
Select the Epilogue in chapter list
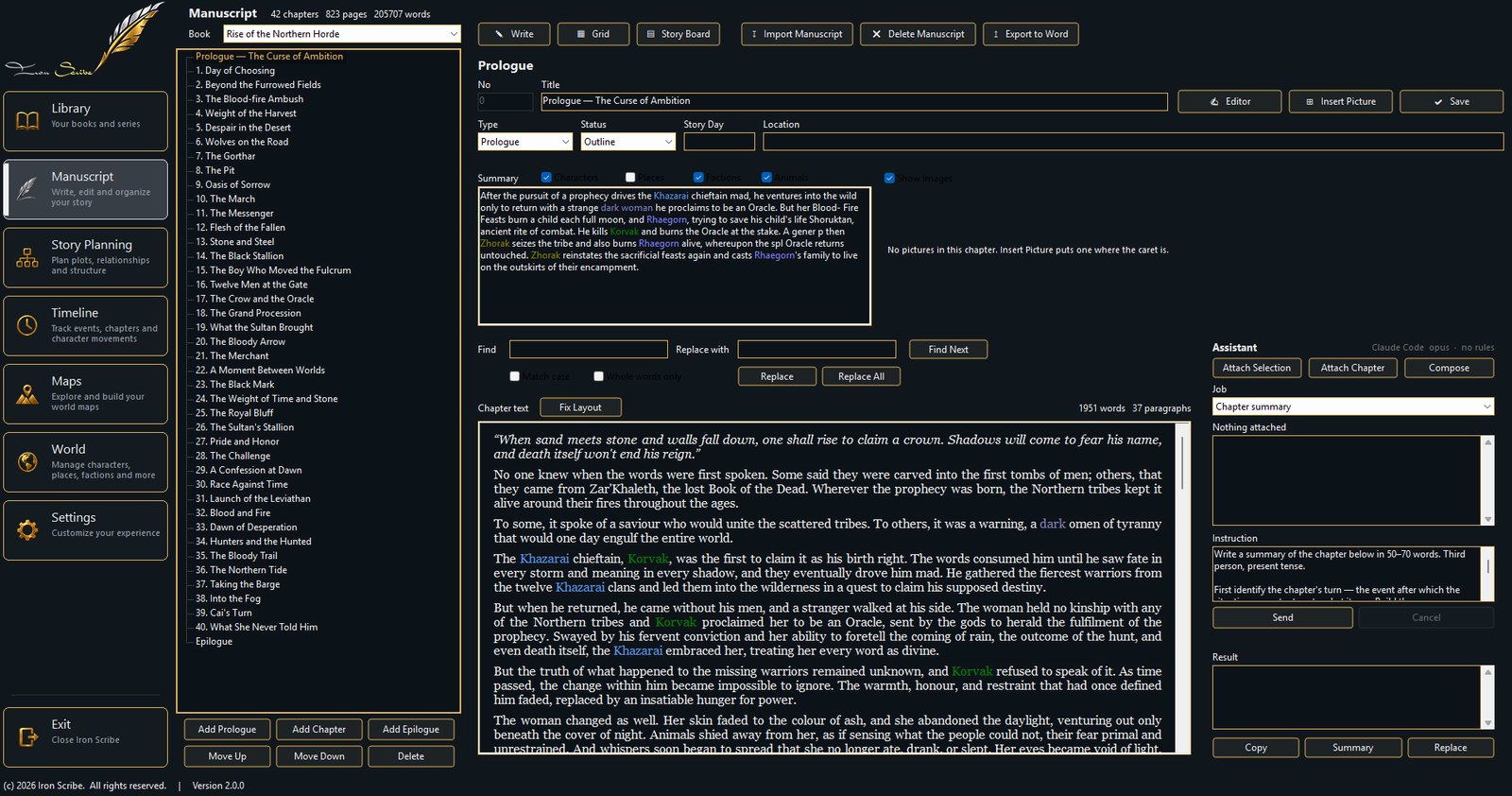point(214,641)
